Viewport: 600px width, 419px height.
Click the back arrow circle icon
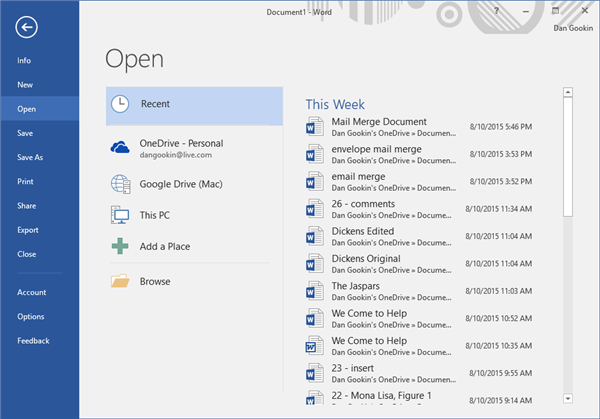(24, 27)
